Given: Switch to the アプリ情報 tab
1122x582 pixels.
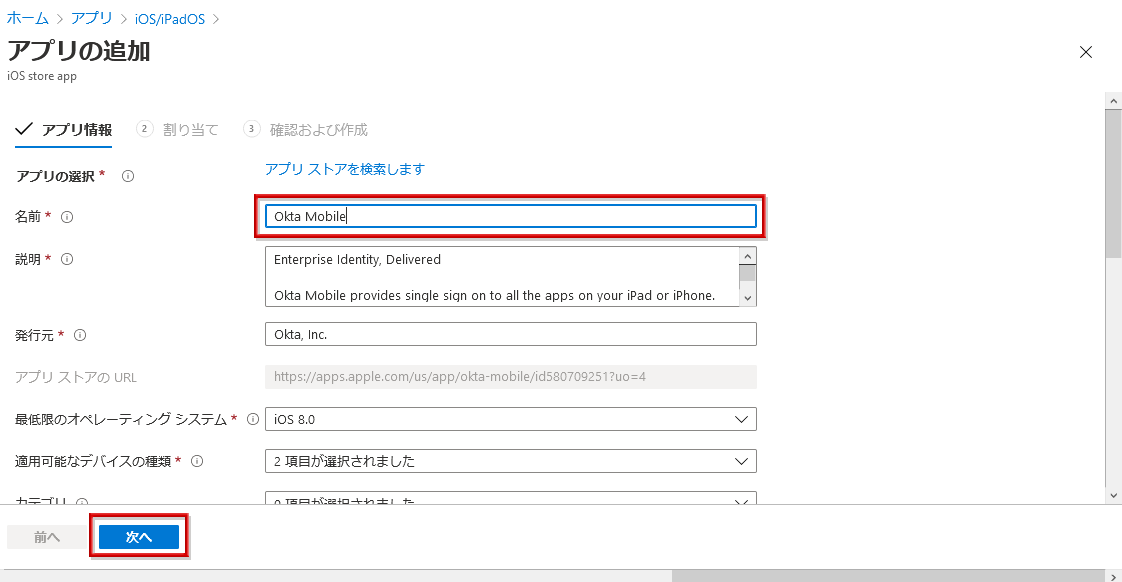Looking at the screenshot, I should [65, 130].
